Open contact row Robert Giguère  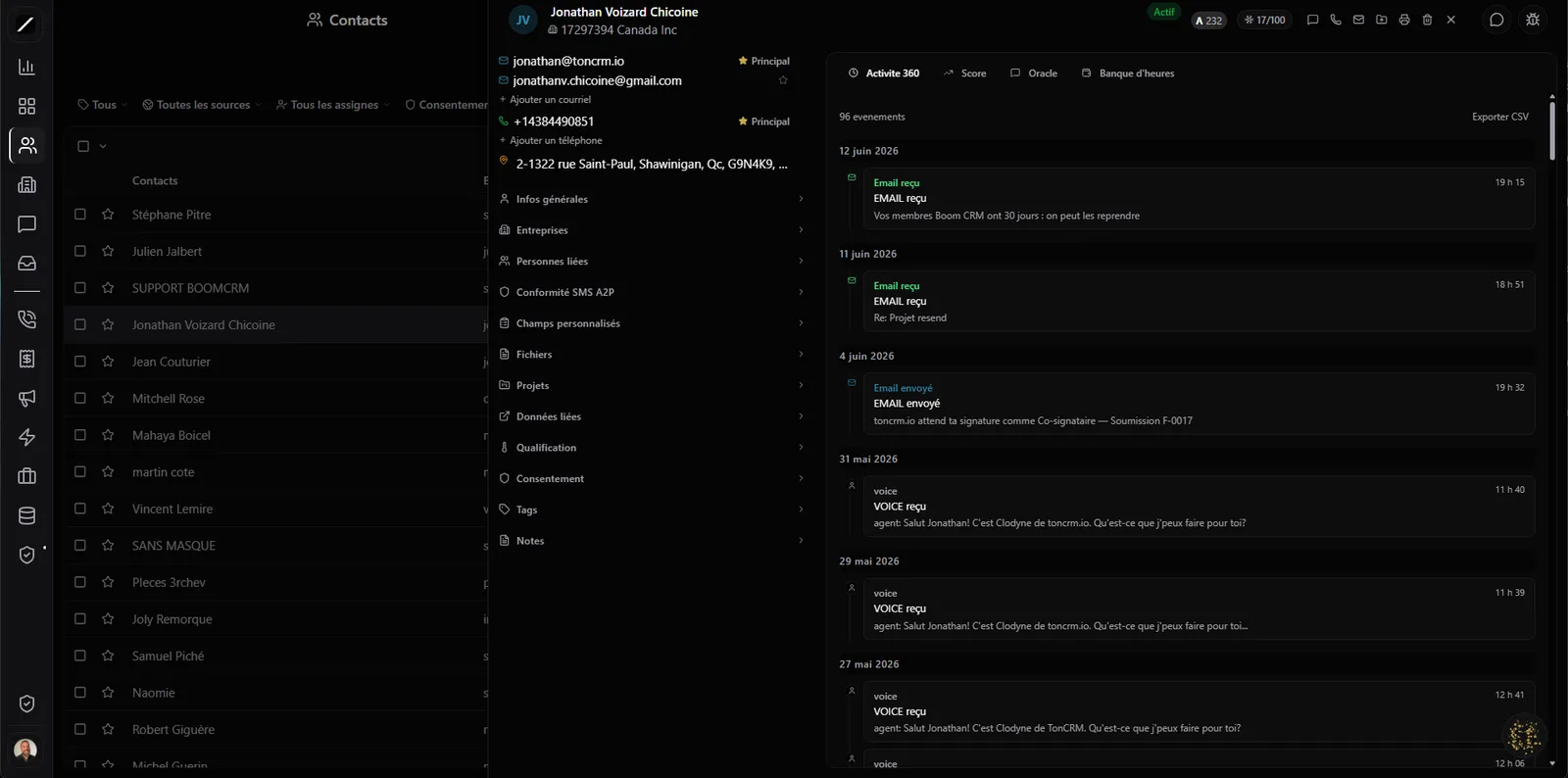[x=276, y=729]
